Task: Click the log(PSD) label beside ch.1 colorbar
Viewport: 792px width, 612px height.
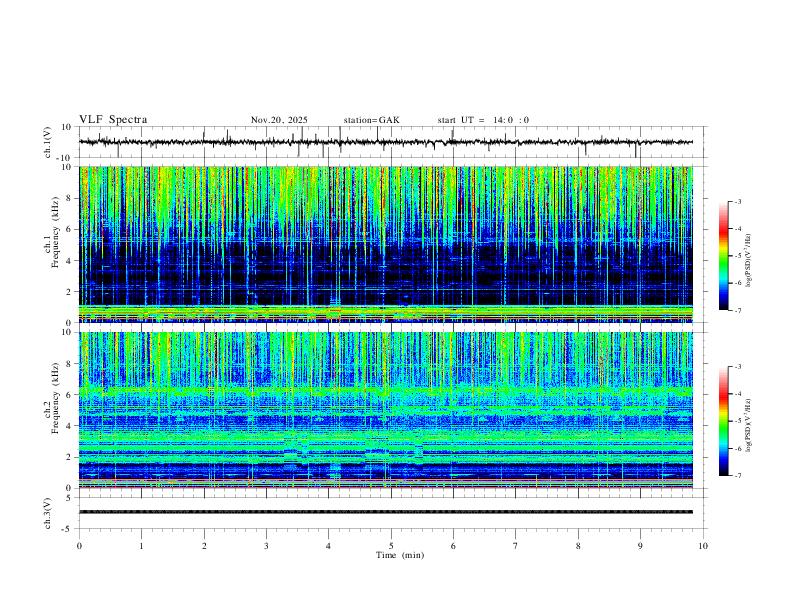Action: click(749, 261)
